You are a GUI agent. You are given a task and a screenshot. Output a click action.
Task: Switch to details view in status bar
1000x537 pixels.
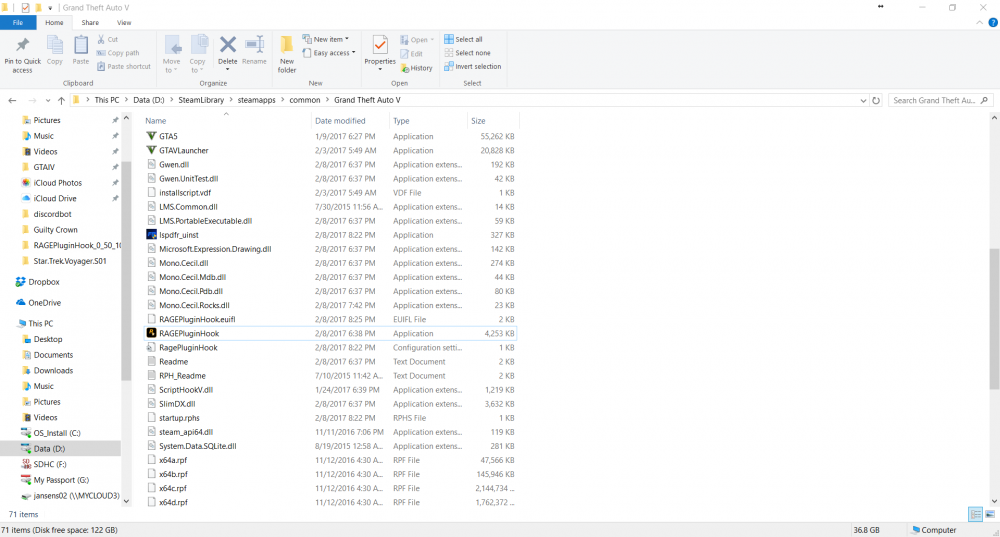click(x=975, y=514)
